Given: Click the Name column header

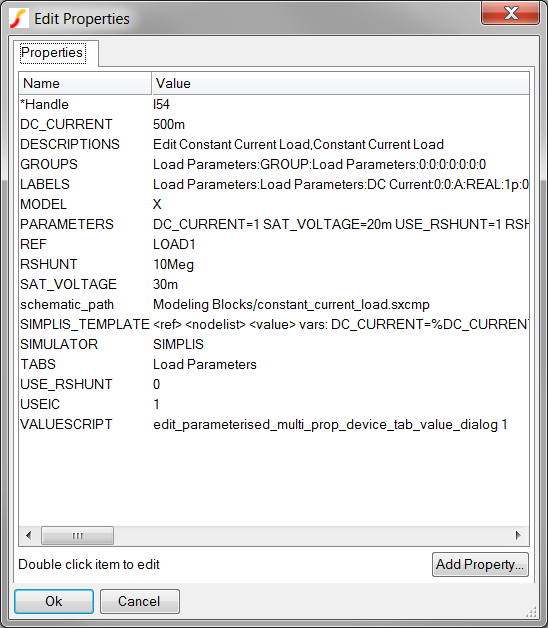Looking at the screenshot, I should [85, 83].
